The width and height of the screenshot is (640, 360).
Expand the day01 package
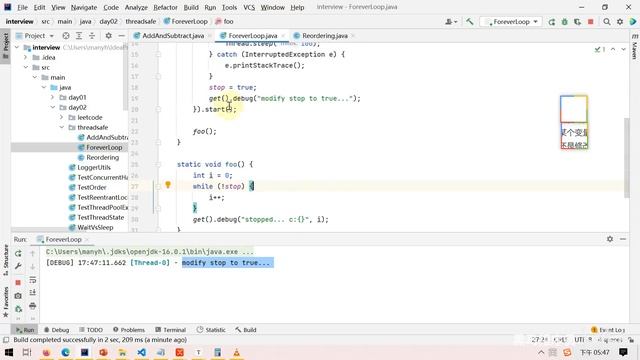[53, 98]
